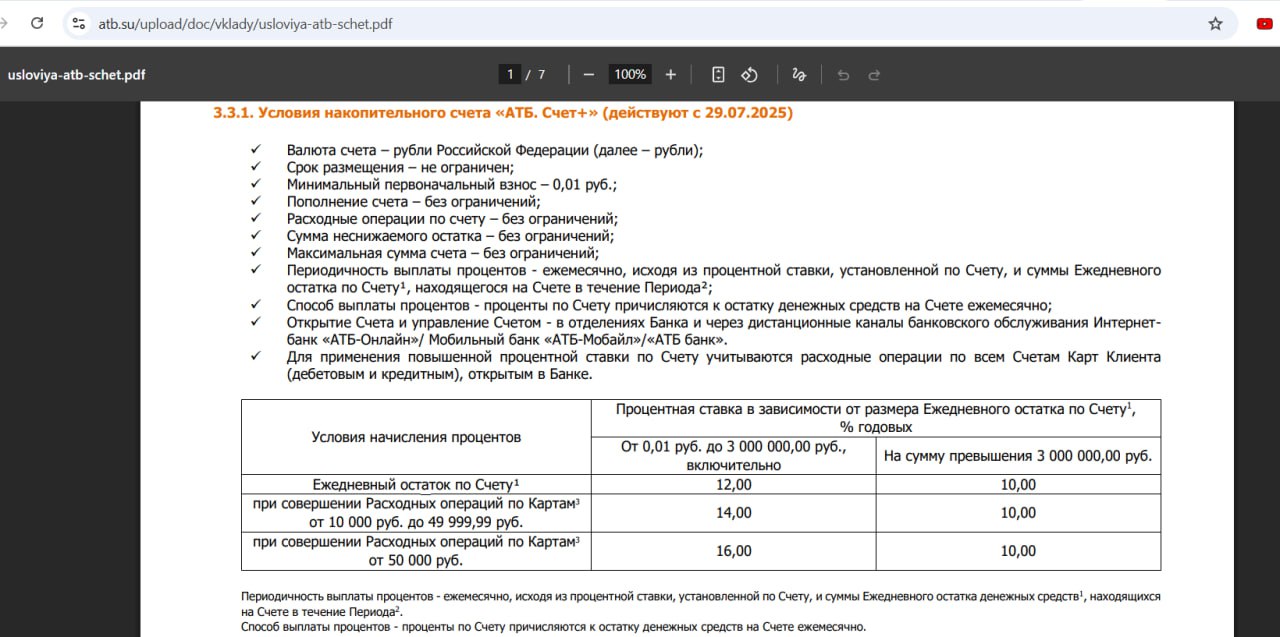This screenshot has width=1280, height=637.
Task: Select "Расходные операции по счету – без ограничений"
Action: click(x=452, y=218)
